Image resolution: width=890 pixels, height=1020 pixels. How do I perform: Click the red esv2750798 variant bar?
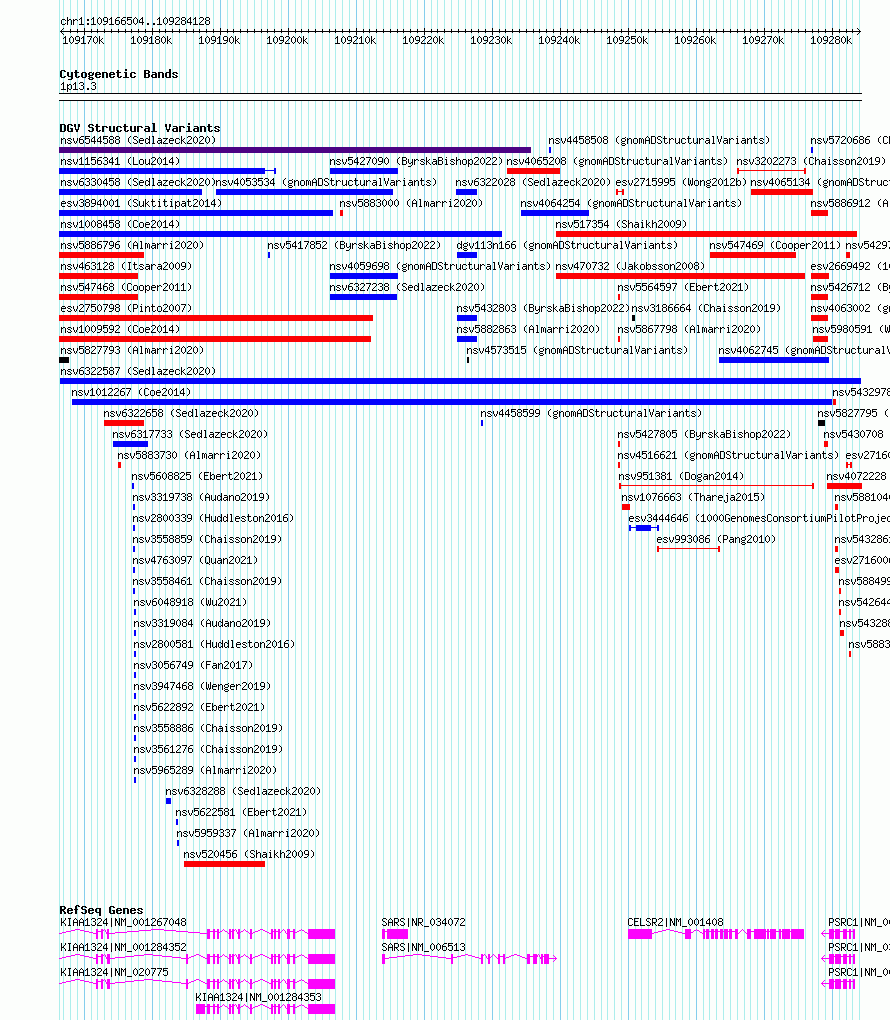(216, 318)
